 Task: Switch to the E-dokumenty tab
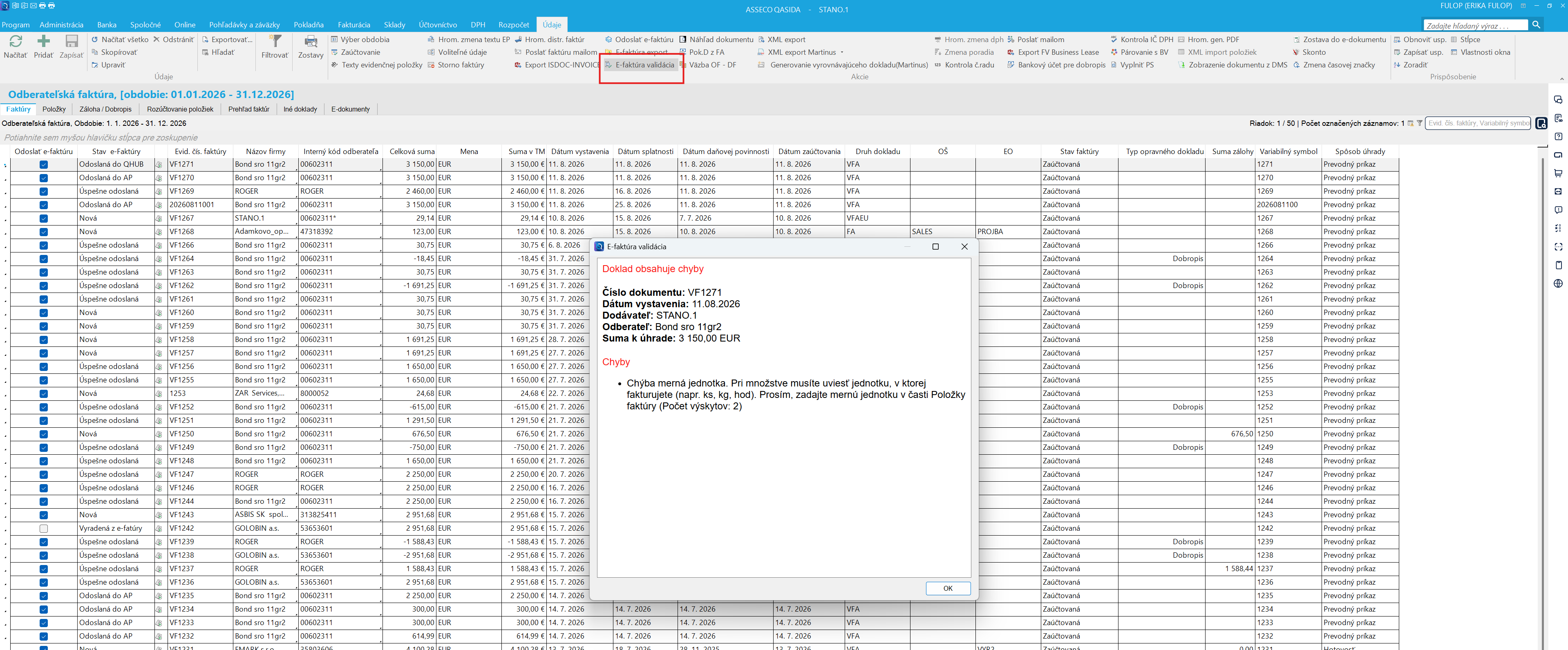tap(351, 109)
